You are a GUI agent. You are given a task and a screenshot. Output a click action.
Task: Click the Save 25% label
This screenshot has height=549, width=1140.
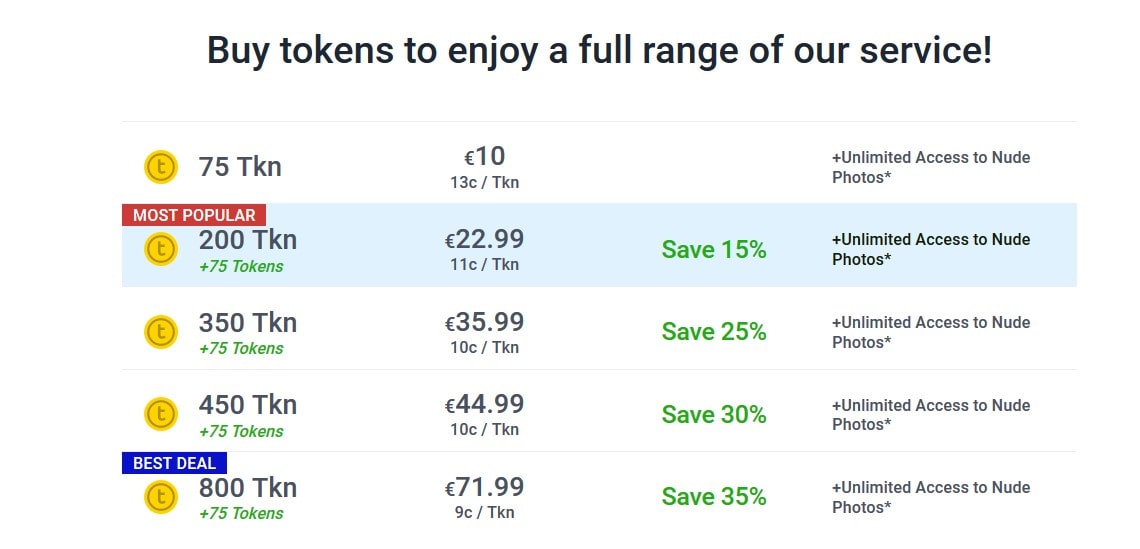(714, 332)
